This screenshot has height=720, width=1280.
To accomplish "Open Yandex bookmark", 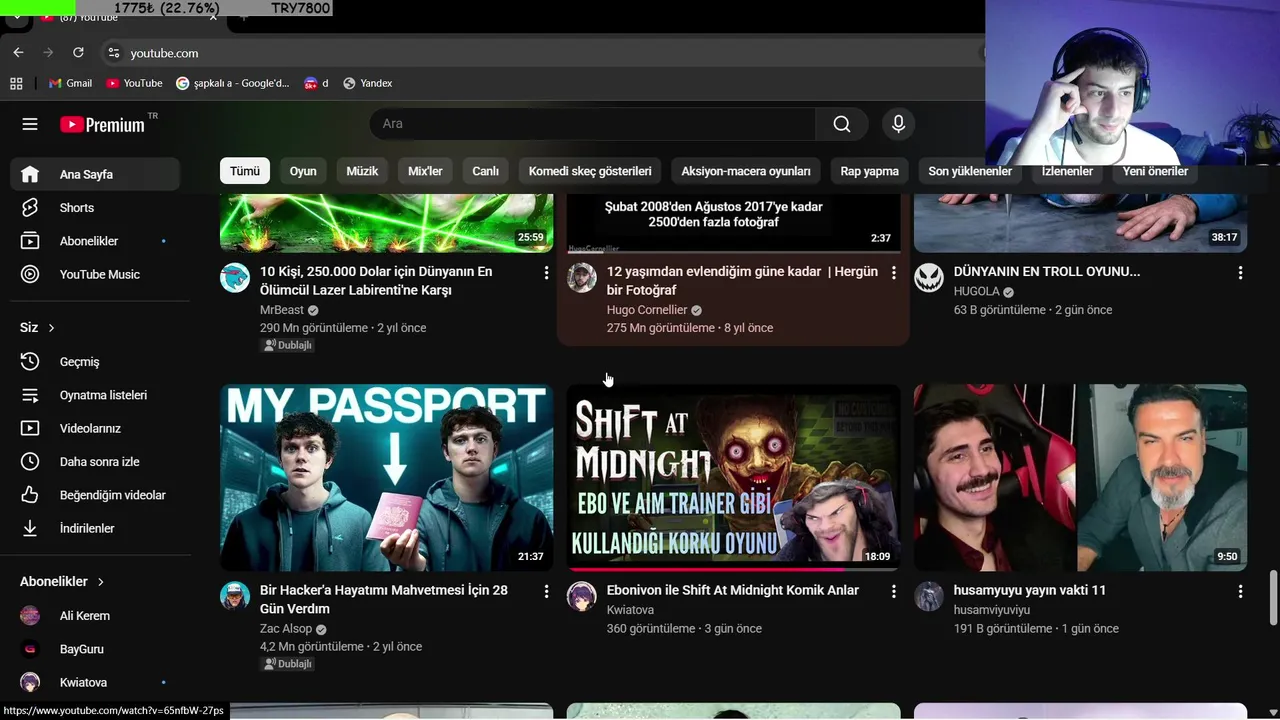I will 367,83.
